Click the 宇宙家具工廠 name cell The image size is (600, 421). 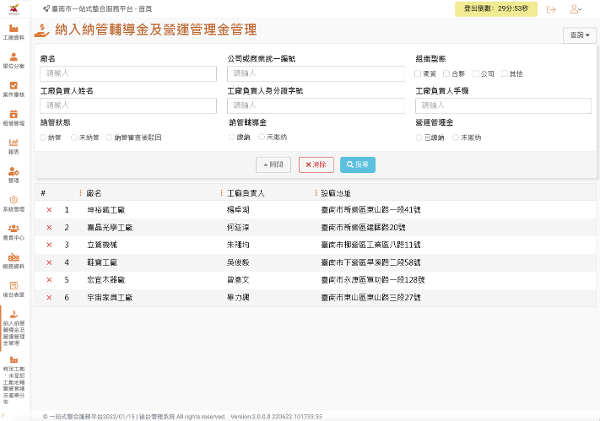tap(110, 297)
